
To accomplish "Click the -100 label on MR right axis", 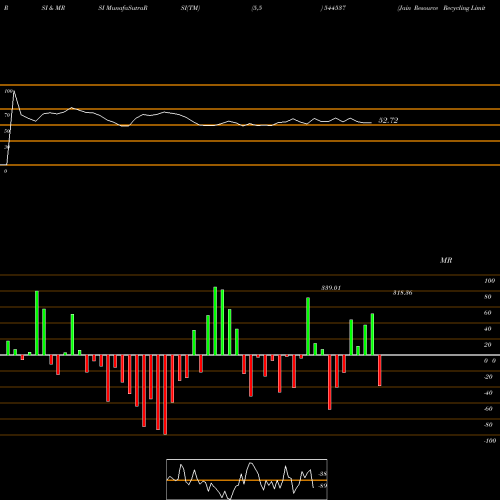I will pos(490,441).
